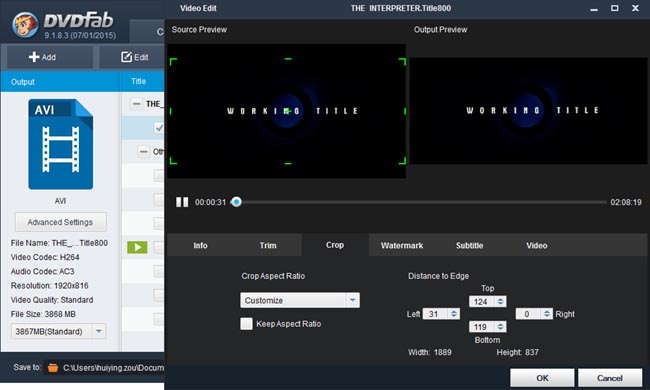The width and height of the screenshot is (650, 390).
Task: Adjust the Right distance stepper arrows
Action: pos(547,314)
